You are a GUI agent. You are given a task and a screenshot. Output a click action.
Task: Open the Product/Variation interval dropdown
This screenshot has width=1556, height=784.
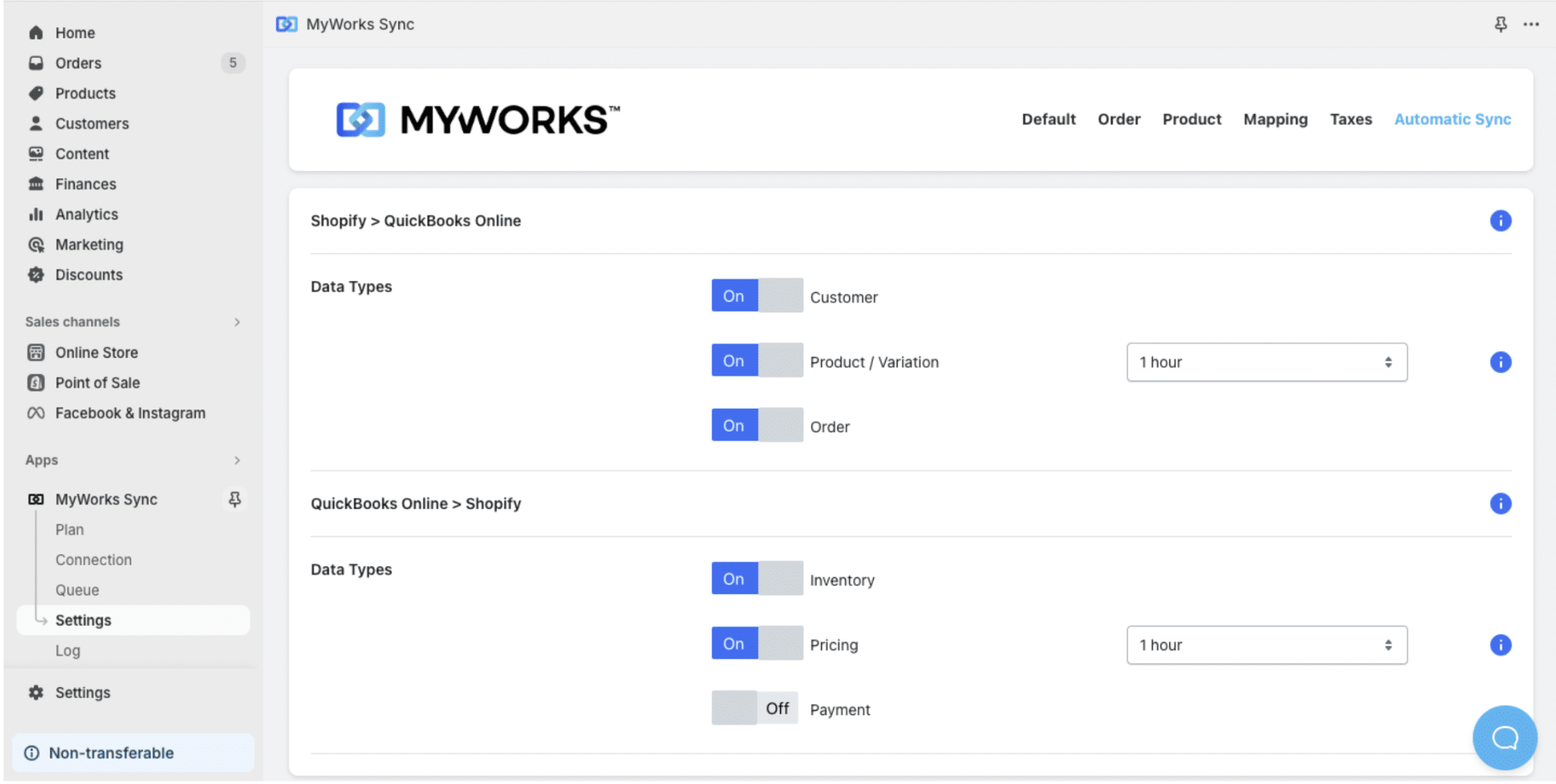pyautogui.click(x=1267, y=362)
